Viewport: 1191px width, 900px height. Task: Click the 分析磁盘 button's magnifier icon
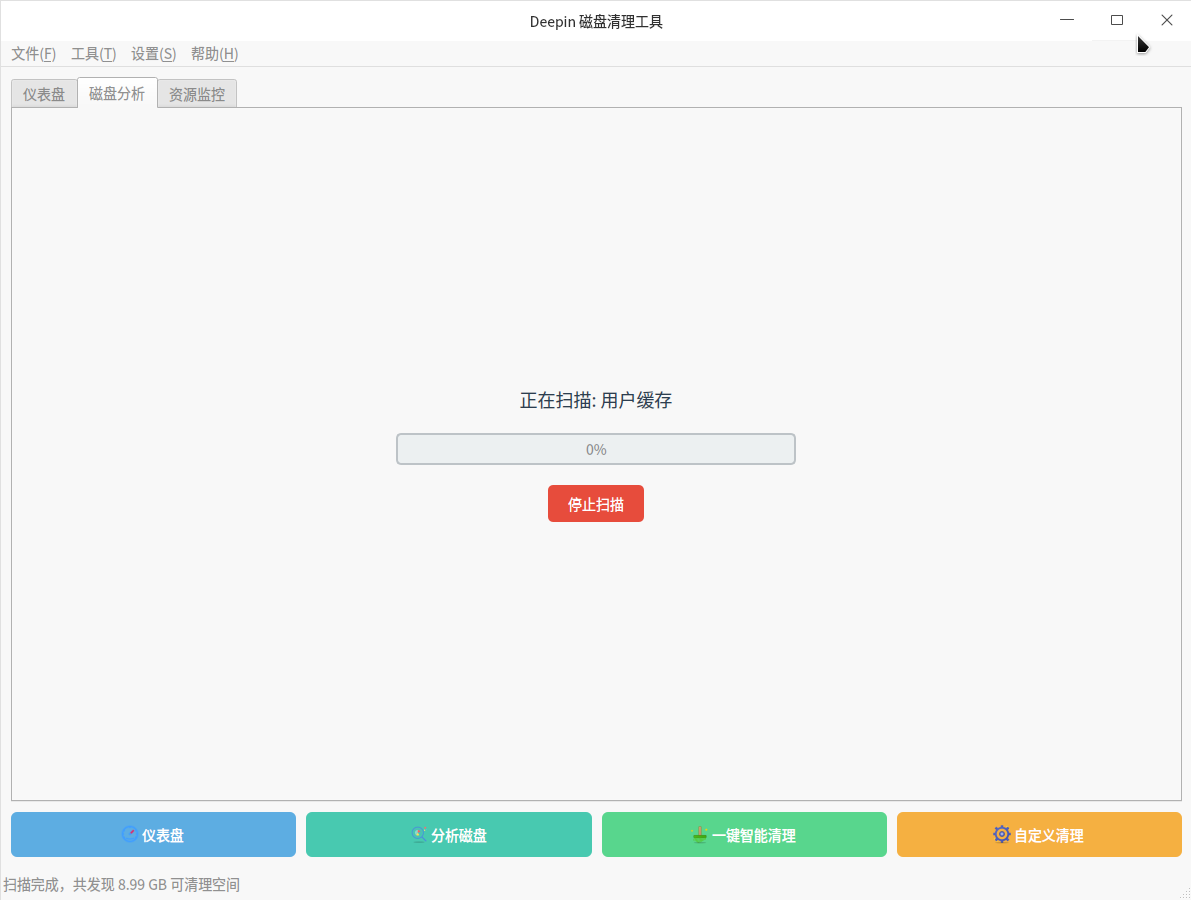tap(419, 835)
